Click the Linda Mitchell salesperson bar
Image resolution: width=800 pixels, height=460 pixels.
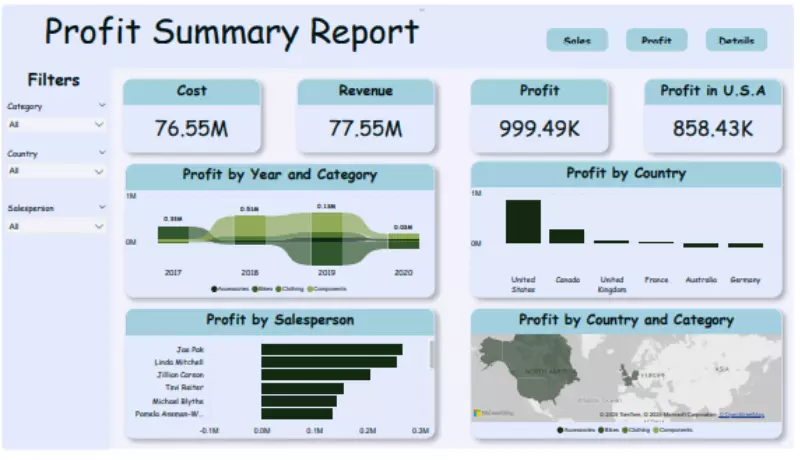[329, 362]
